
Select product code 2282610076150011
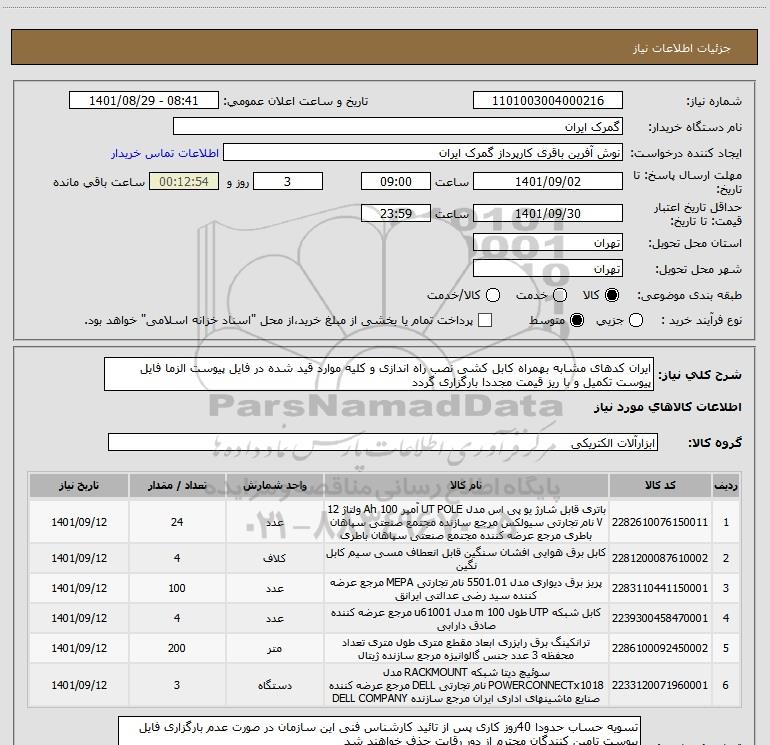pos(660,522)
